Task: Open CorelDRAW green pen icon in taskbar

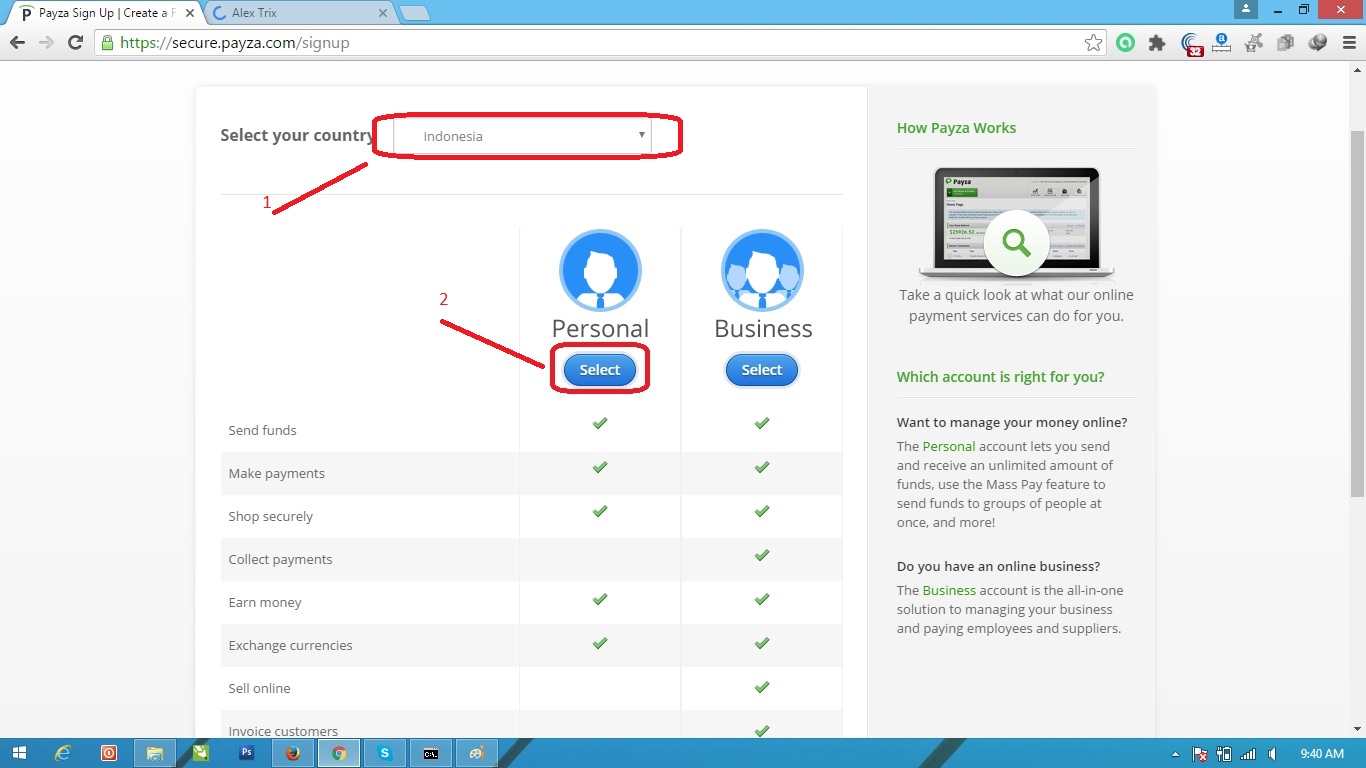Action: point(200,753)
